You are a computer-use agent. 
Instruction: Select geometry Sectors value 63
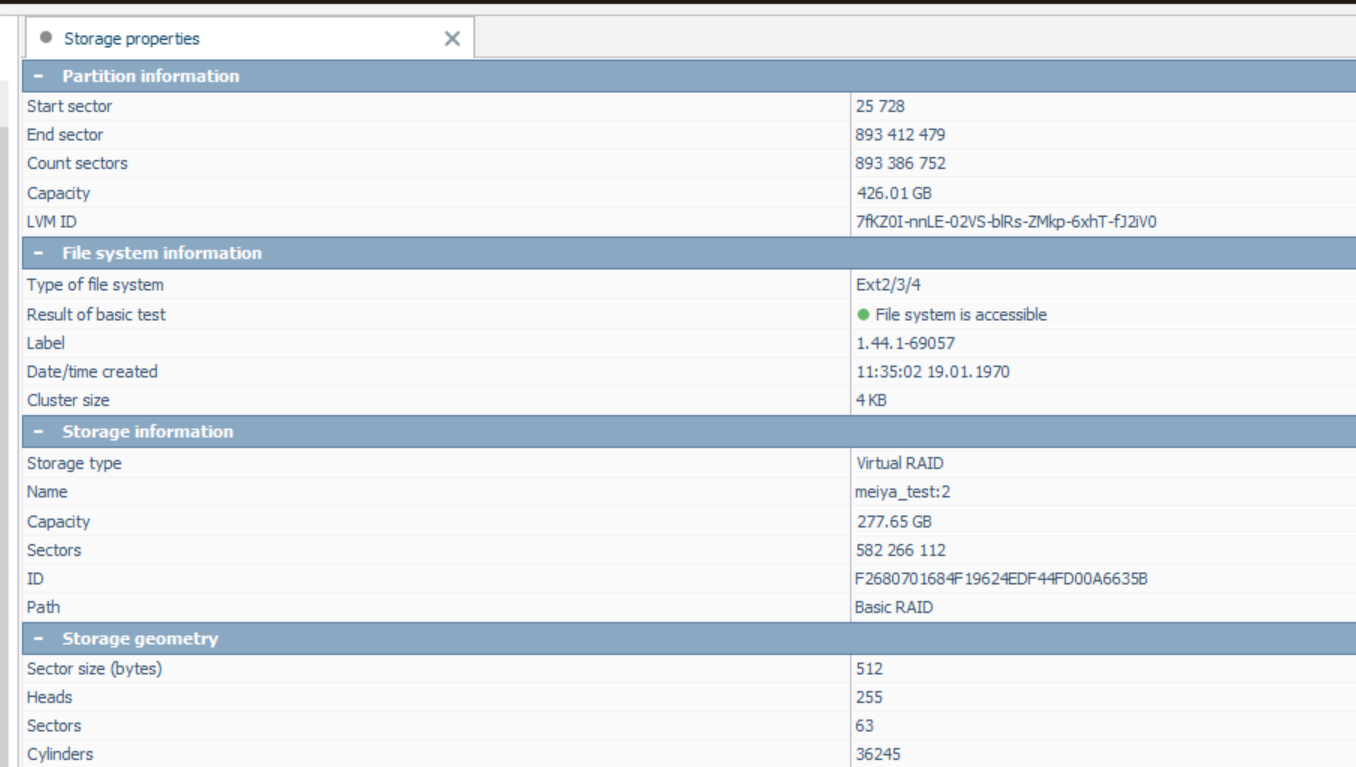point(865,726)
